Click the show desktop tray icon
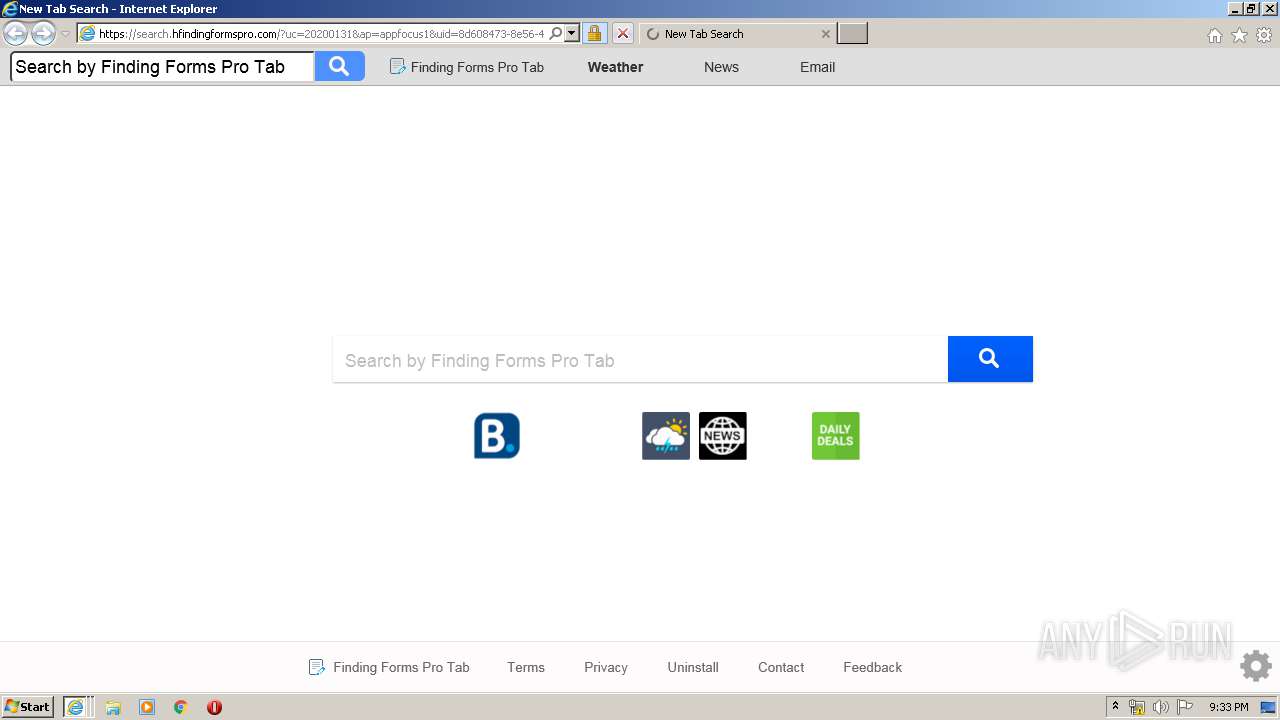The width and height of the screenshot is (1280, 720). 1268,707
